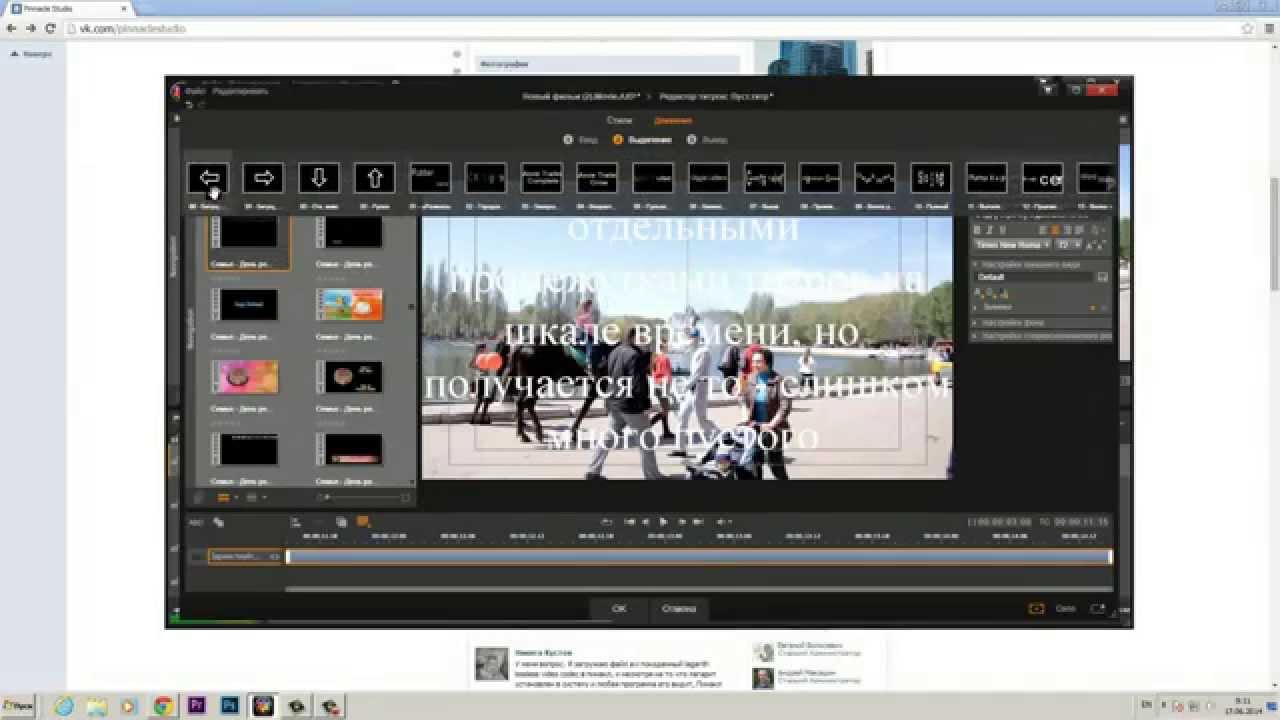The height and width of the screenshot is (720, 1280).
Task: Open the Файл menu in Pinnacle Studio
Action: (194, 91)
